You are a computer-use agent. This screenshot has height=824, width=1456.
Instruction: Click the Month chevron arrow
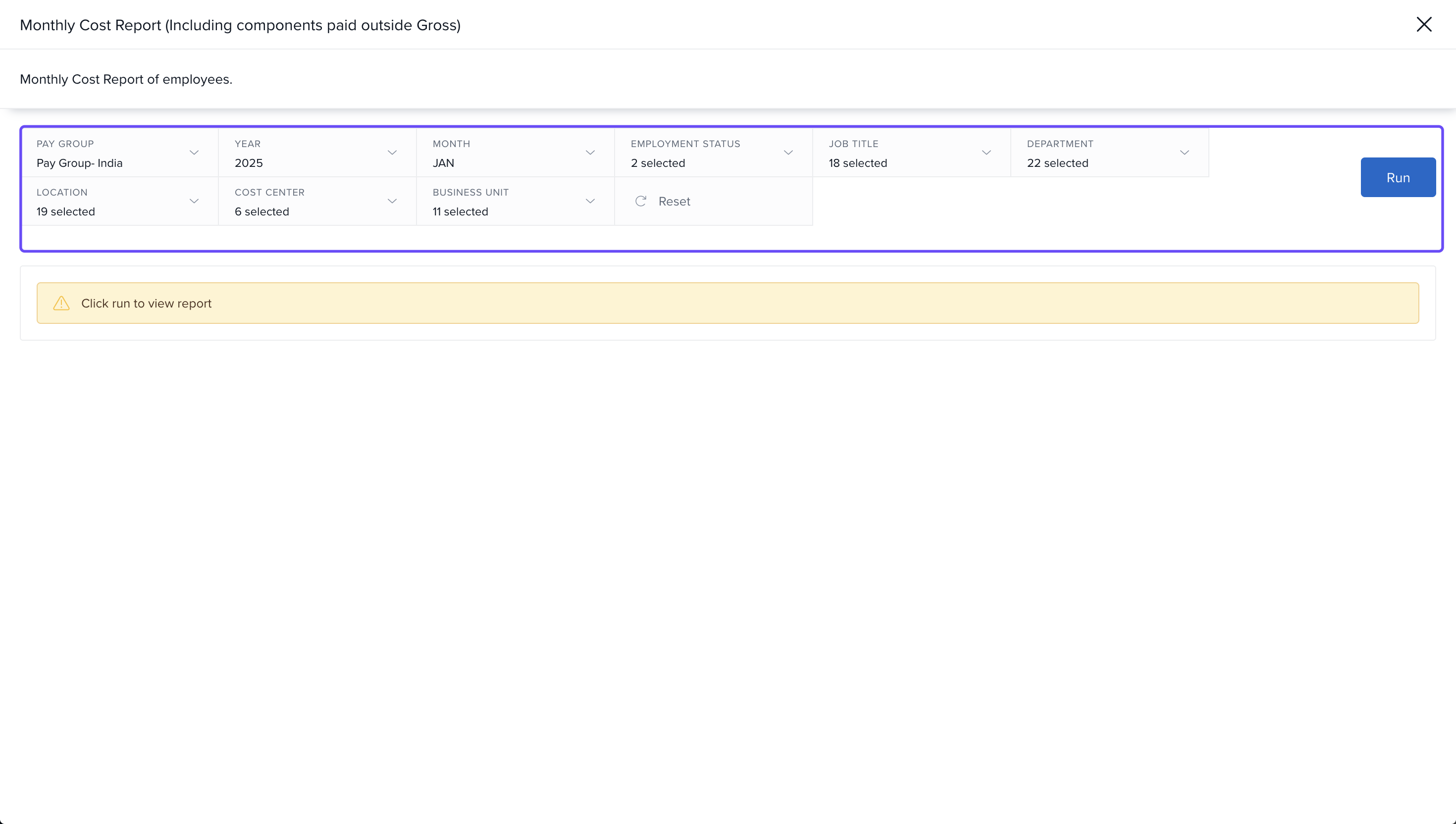(590, 153)
